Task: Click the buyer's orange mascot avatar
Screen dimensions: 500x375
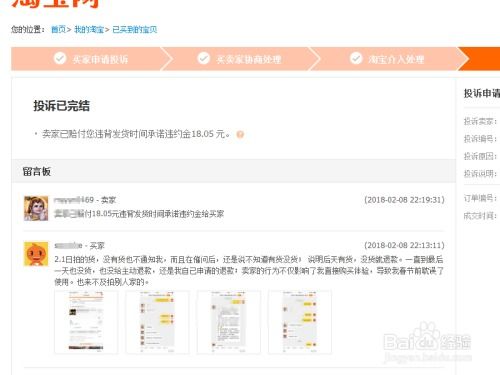Action: 36,254
